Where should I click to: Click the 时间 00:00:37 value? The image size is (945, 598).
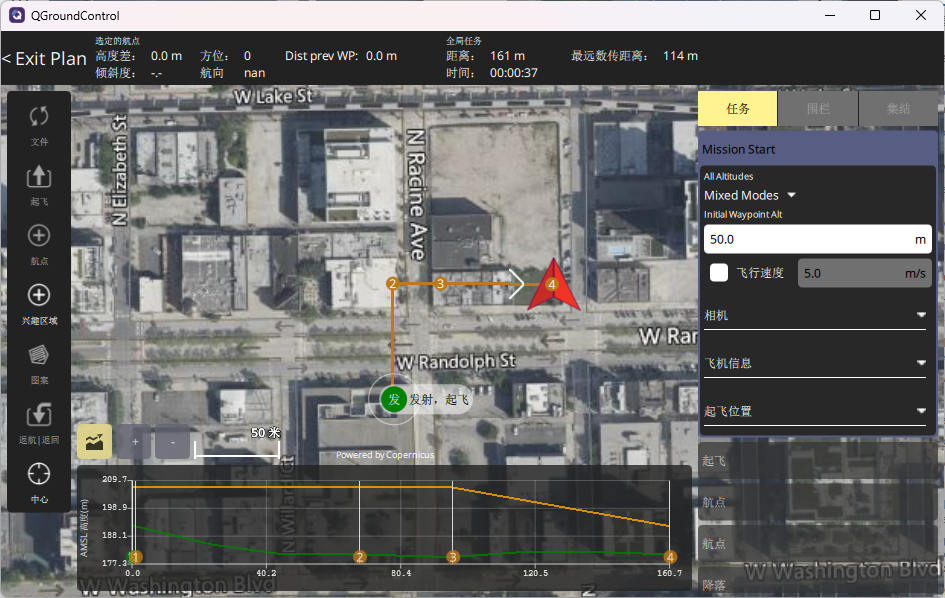pyautogui.click(x=513, y=73)
